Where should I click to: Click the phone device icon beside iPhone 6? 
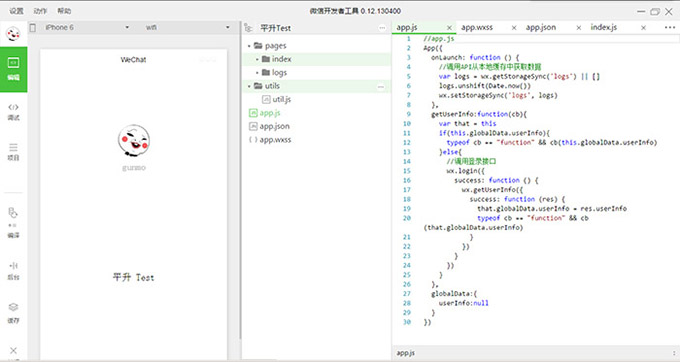pos(33,27)
